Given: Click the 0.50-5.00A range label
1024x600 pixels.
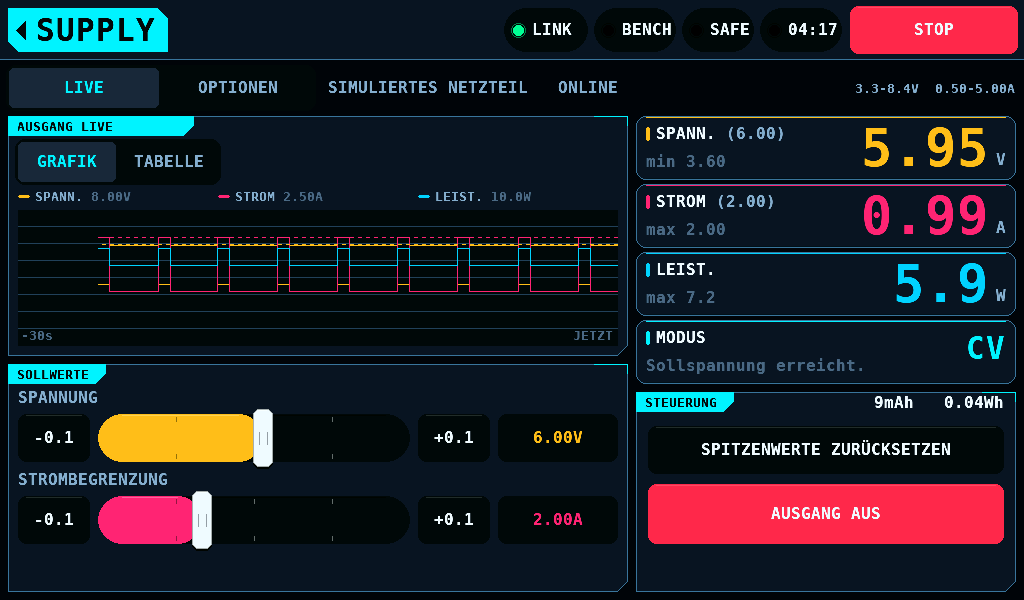Looking at the screenshot, I should pyautogui.click(x=974, y=89).
